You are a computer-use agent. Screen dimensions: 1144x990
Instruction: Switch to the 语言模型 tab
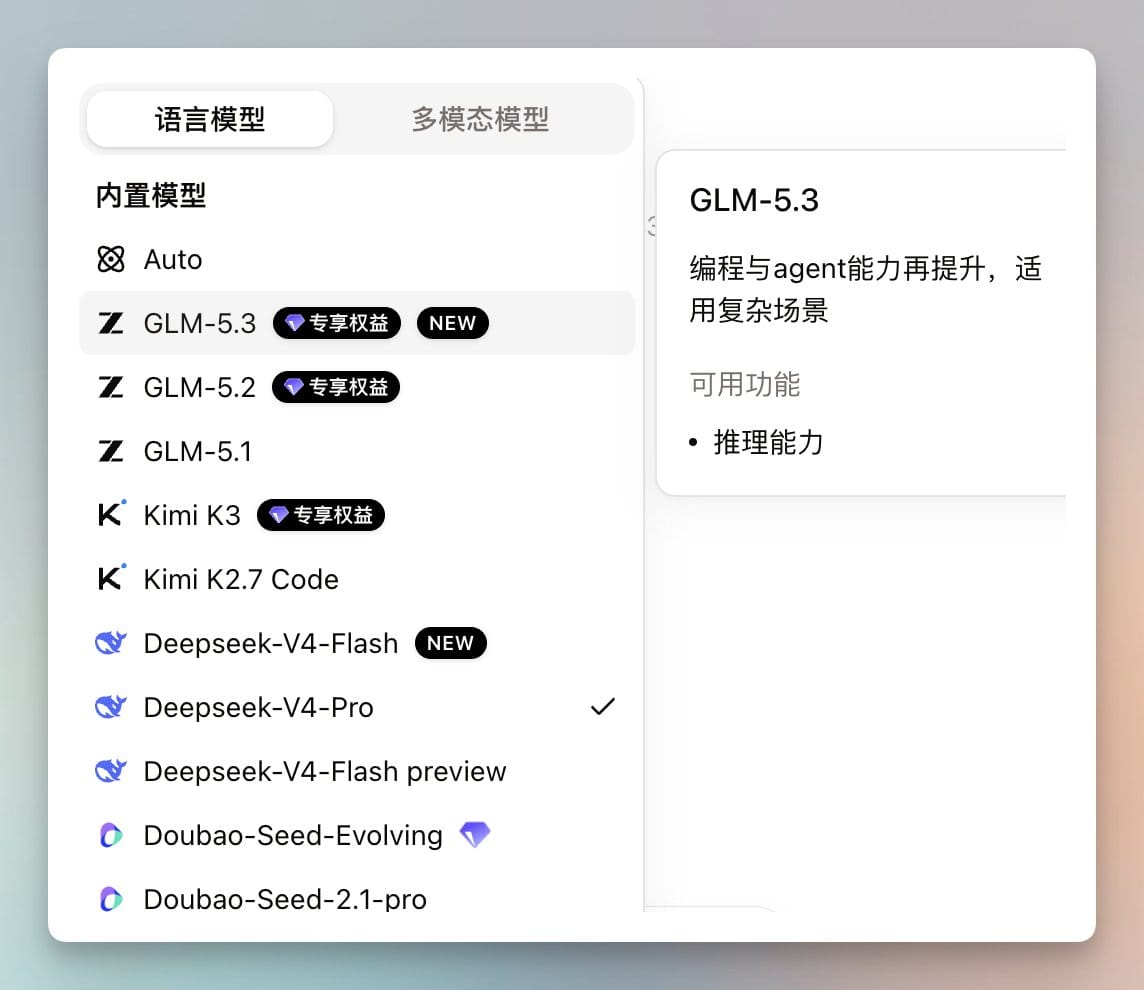tap(209, 119)
